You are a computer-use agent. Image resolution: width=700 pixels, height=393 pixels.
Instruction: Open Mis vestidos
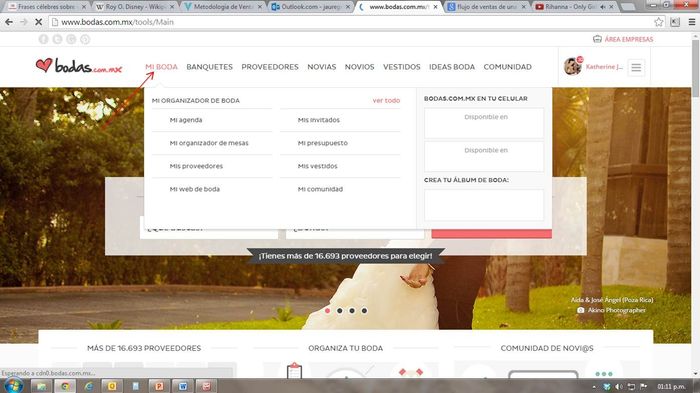[x=317, y=166]
